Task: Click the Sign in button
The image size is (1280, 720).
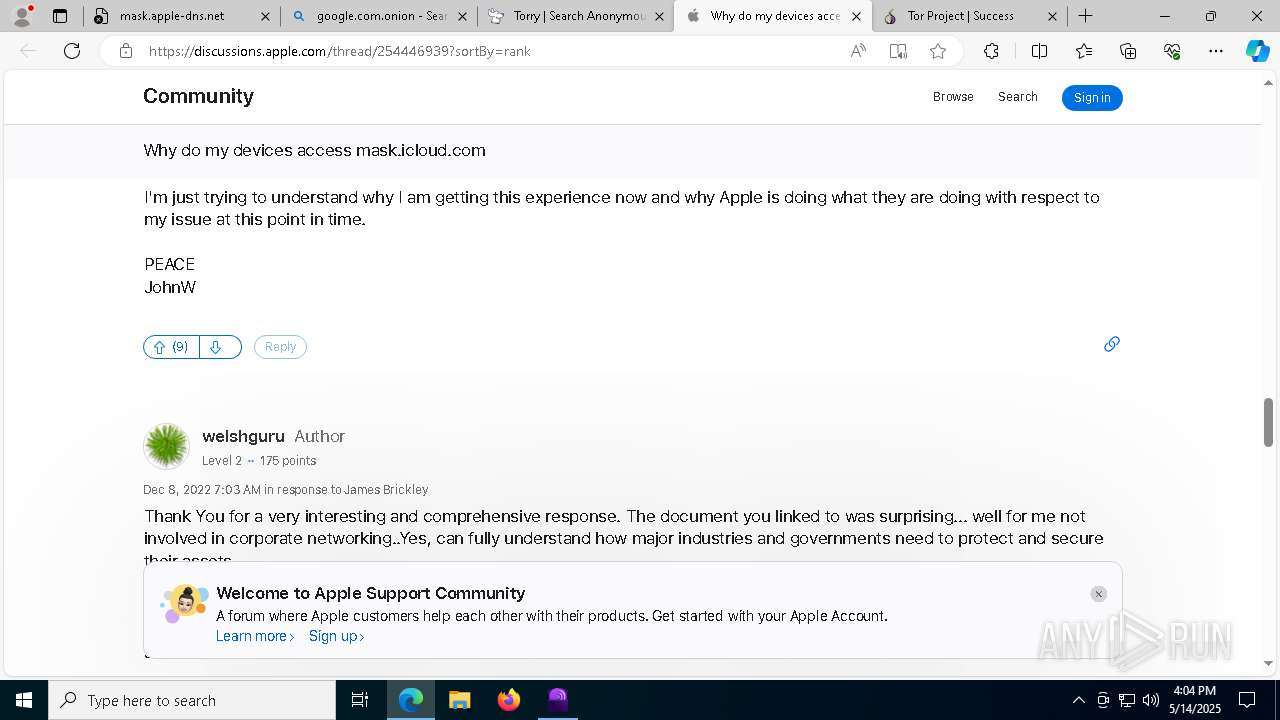Action: click(x=1092, y=97)
